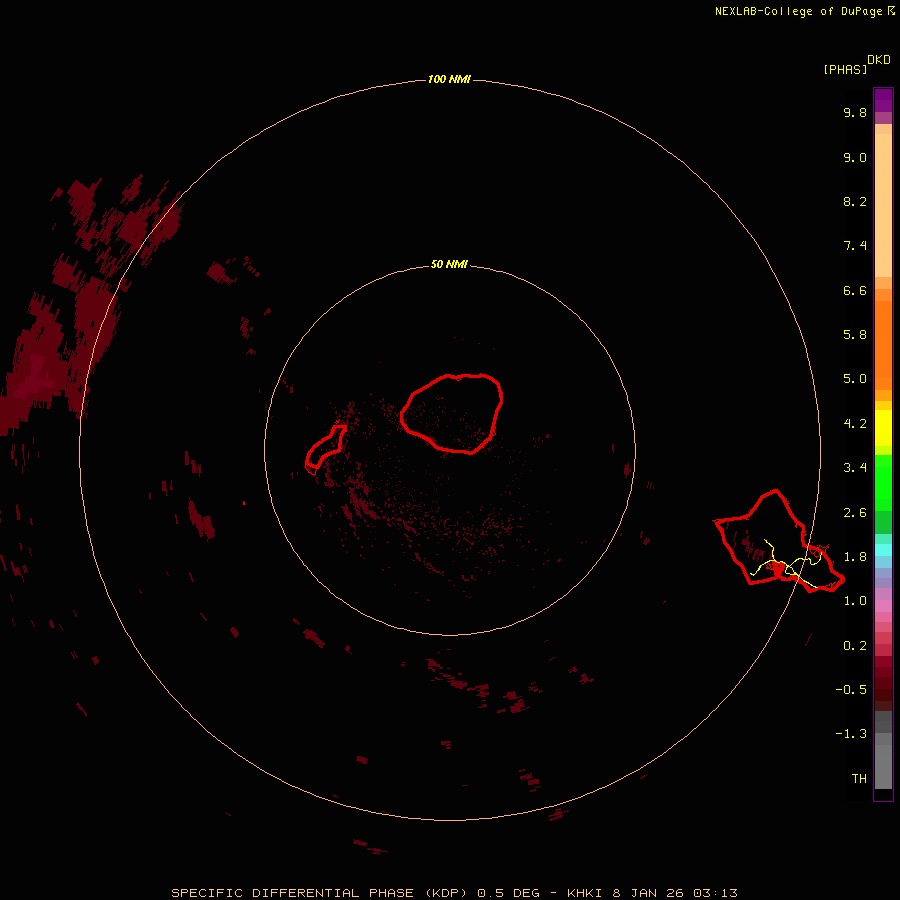Click the 6.6 scale value
900x900 pixels.
(855, 290)
